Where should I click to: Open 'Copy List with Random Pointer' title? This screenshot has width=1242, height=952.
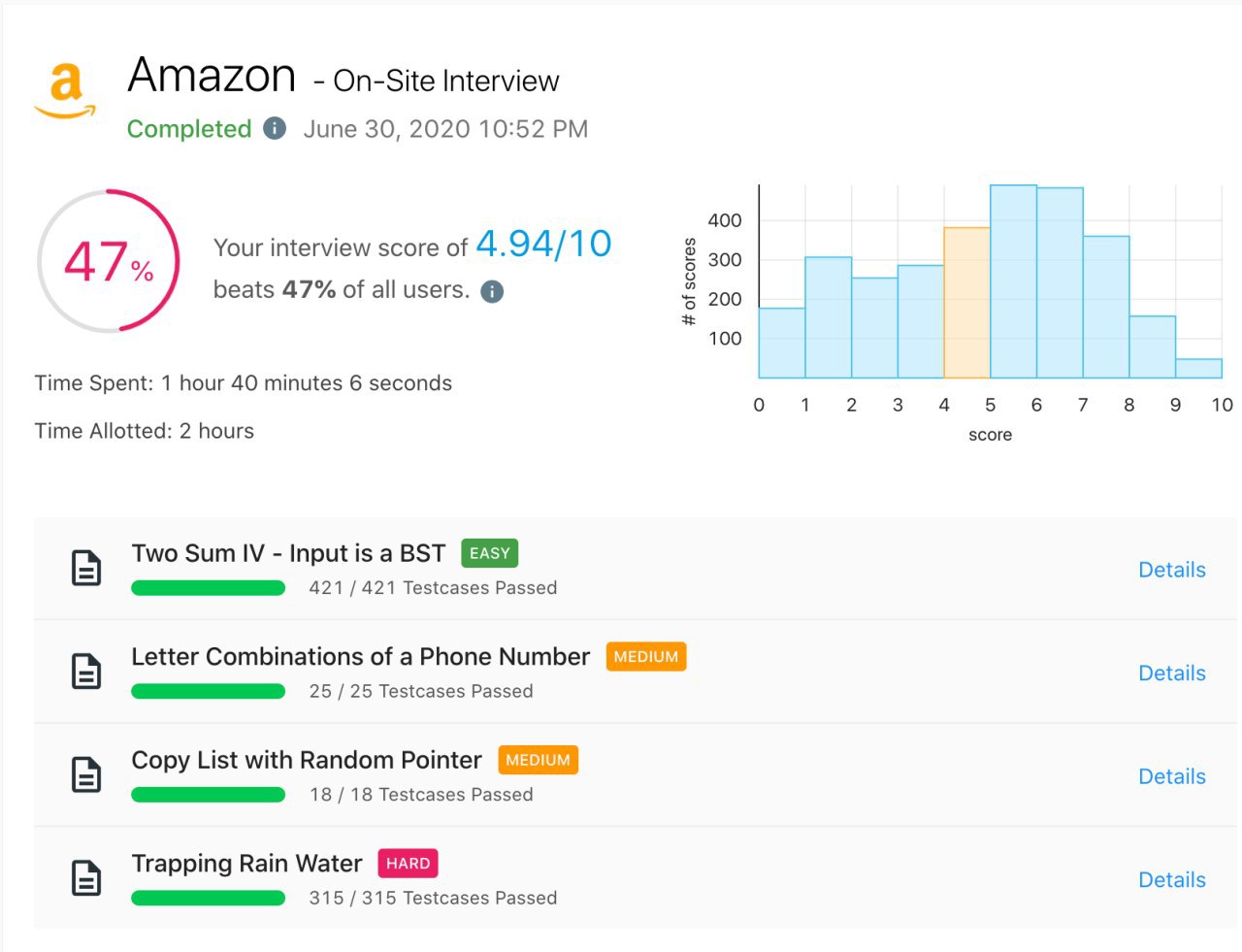pyautogui.click(x=307, y=760)
